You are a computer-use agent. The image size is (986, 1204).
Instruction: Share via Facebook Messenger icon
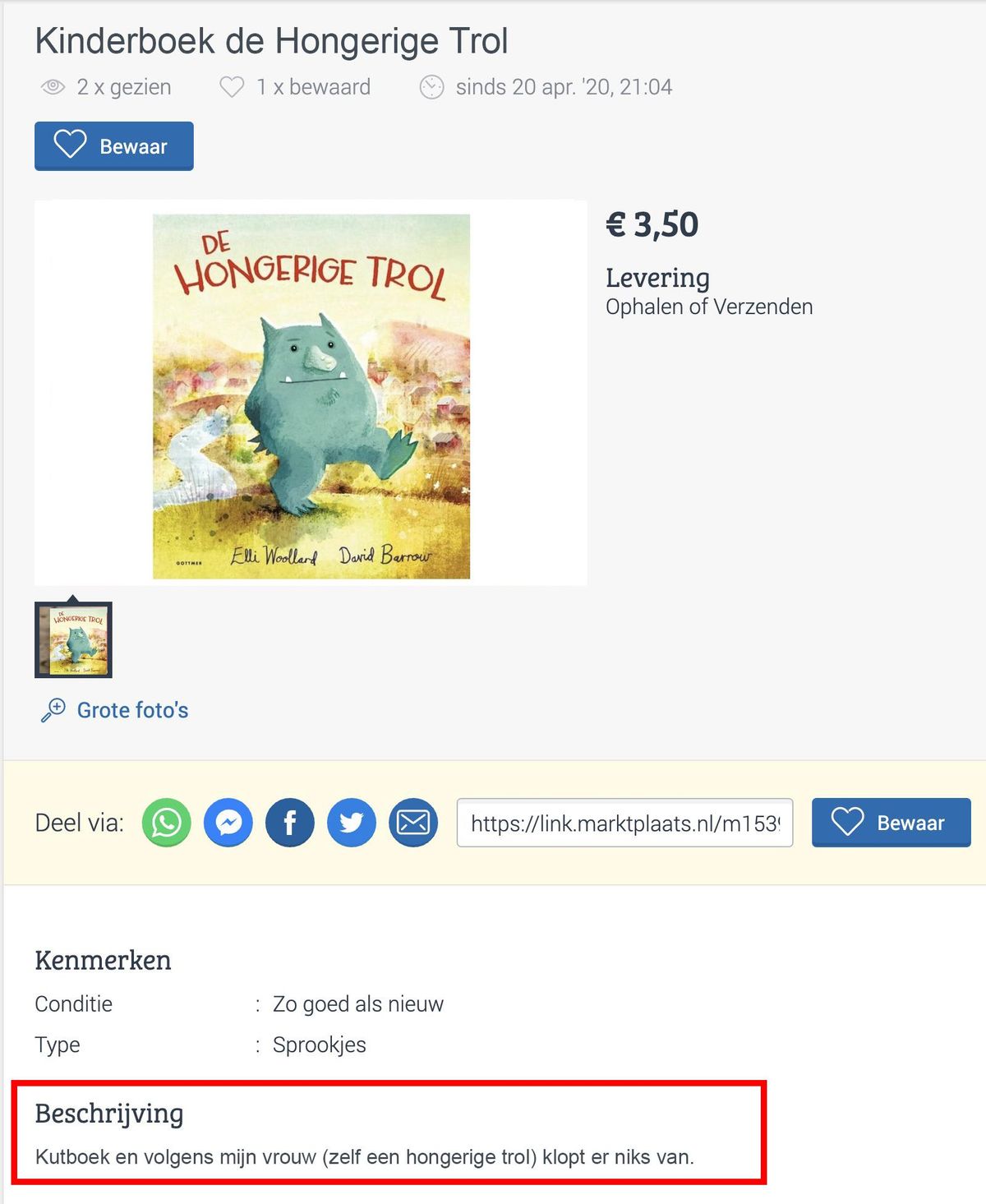[x=228, y=823]
